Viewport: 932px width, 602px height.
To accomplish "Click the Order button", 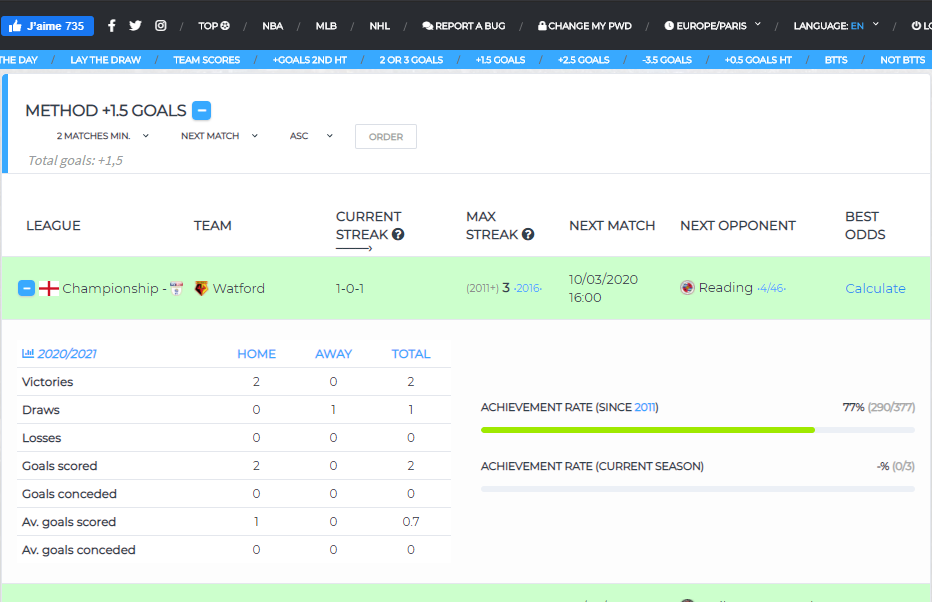I will tap(386, 137).
